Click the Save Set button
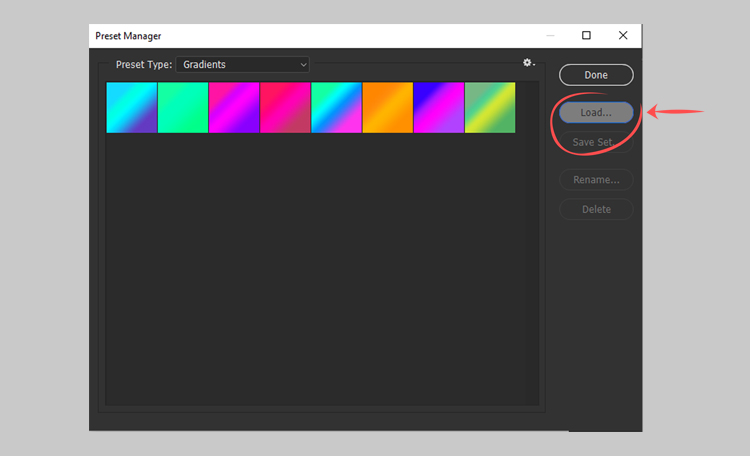The height and width of the screenshot is (456, 750). tap(596, 142)
